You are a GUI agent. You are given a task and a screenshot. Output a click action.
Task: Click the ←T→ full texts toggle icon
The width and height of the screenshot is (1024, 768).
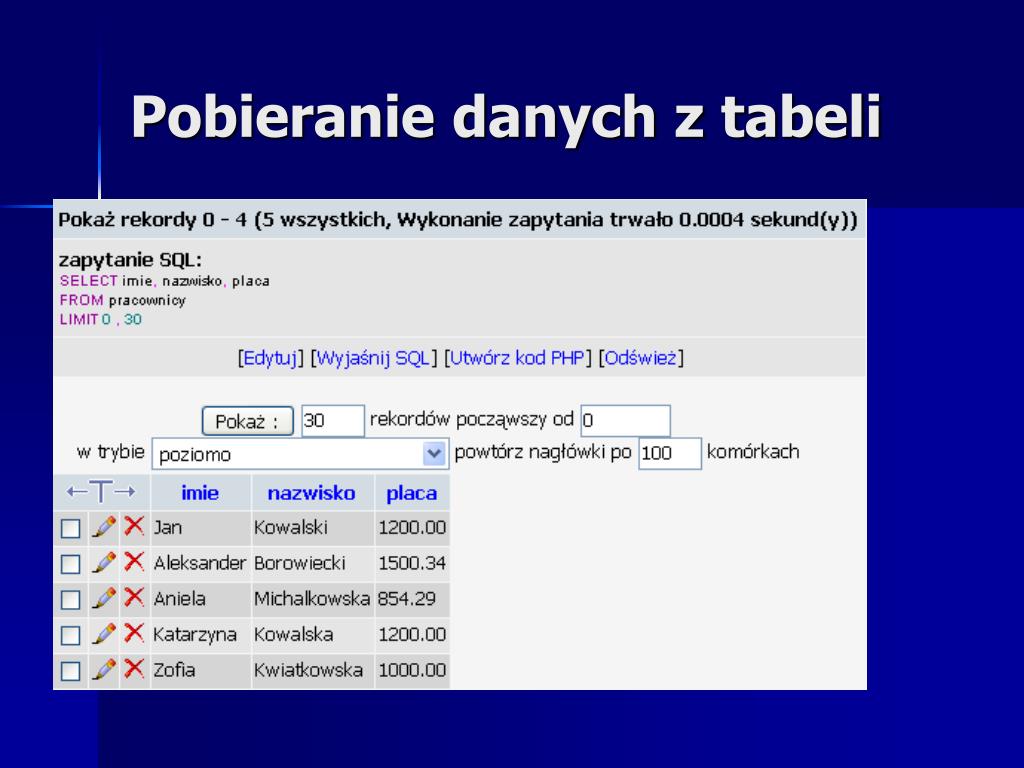[x=101, y=492]
